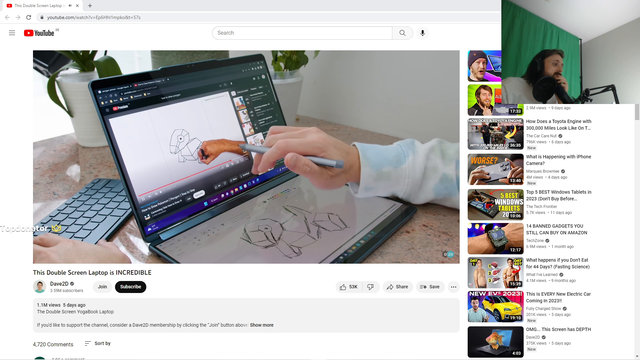Viewport: 640px width, 360px height.
Task: Open a new browser tab
Action: (90, 6)
